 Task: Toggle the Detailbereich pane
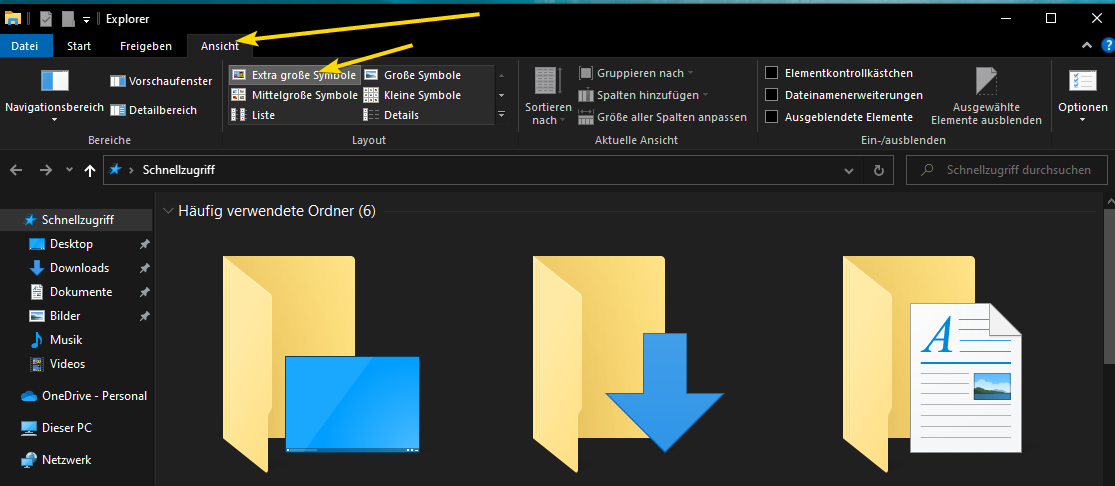click(x=154, y=110)
